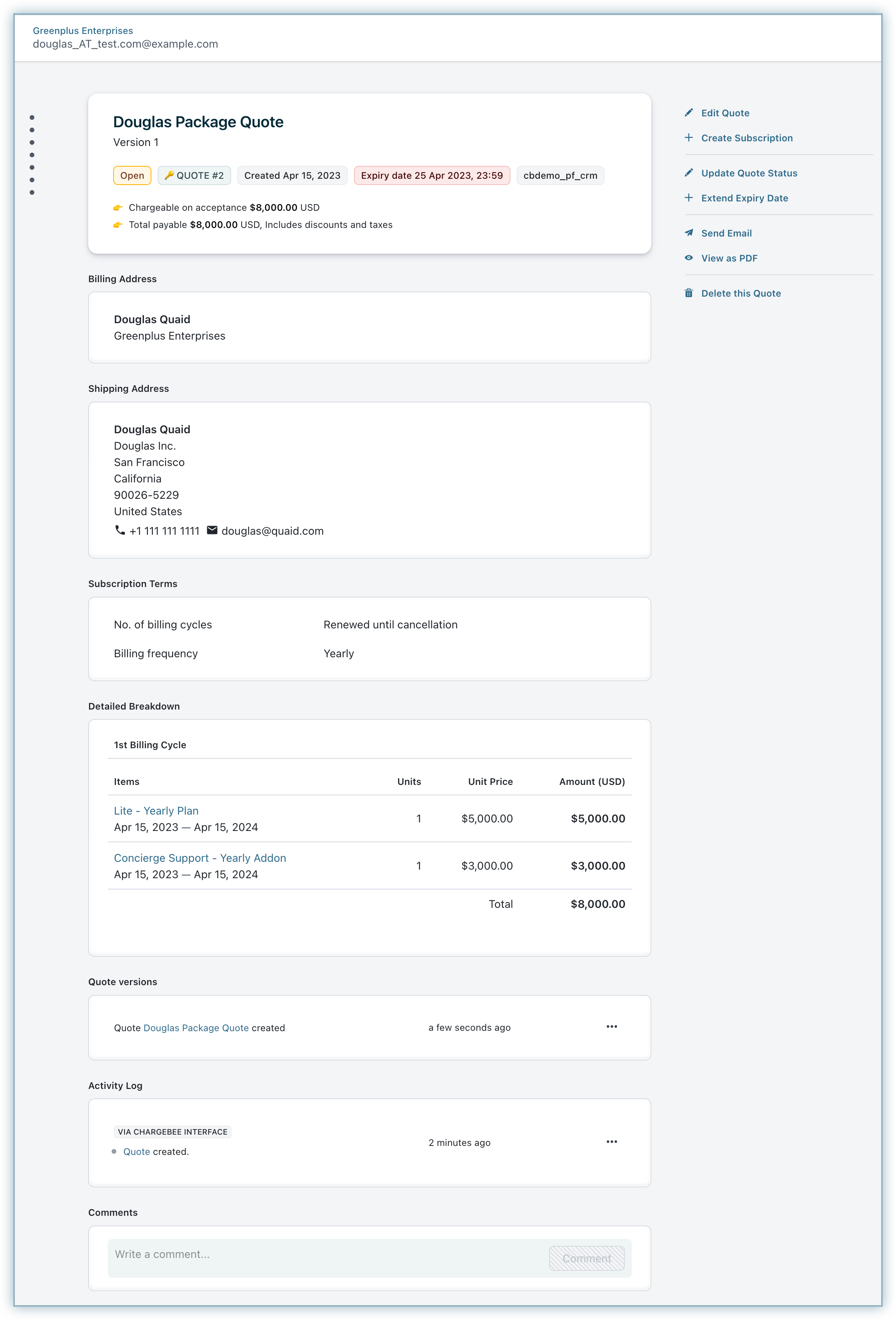This screenshot has width=896, height=1320.
Task: Open the Quote versions row three-dot menu
Action: [x=612, y=1027]
